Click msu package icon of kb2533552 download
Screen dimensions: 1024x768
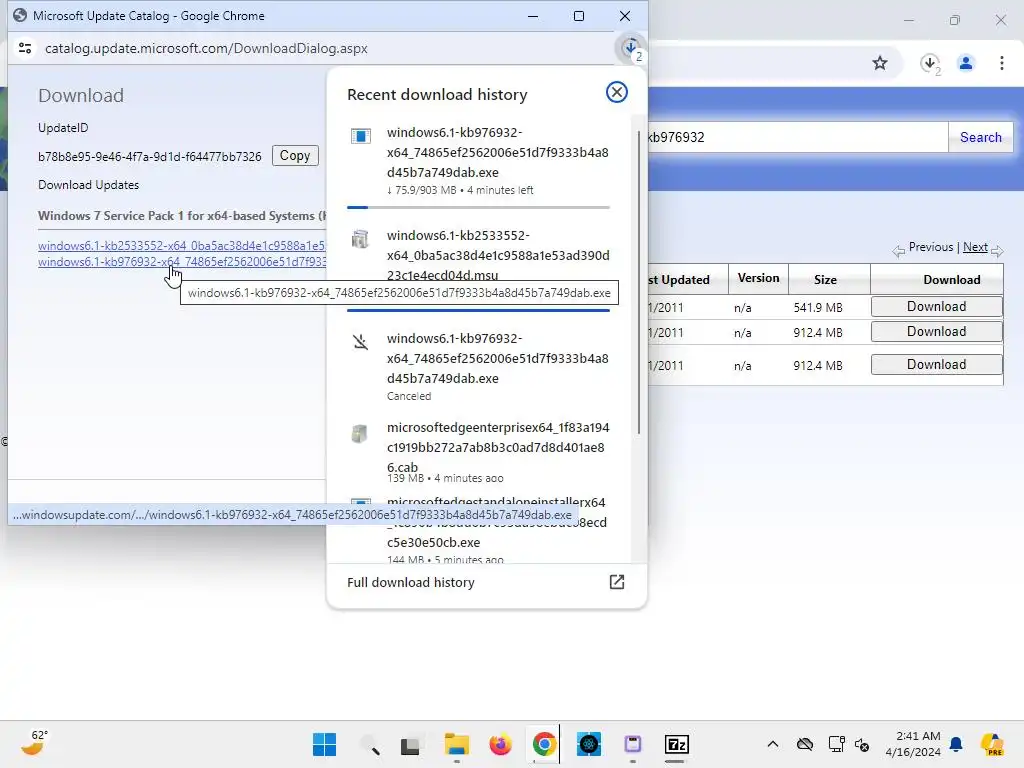click(360, 239)
